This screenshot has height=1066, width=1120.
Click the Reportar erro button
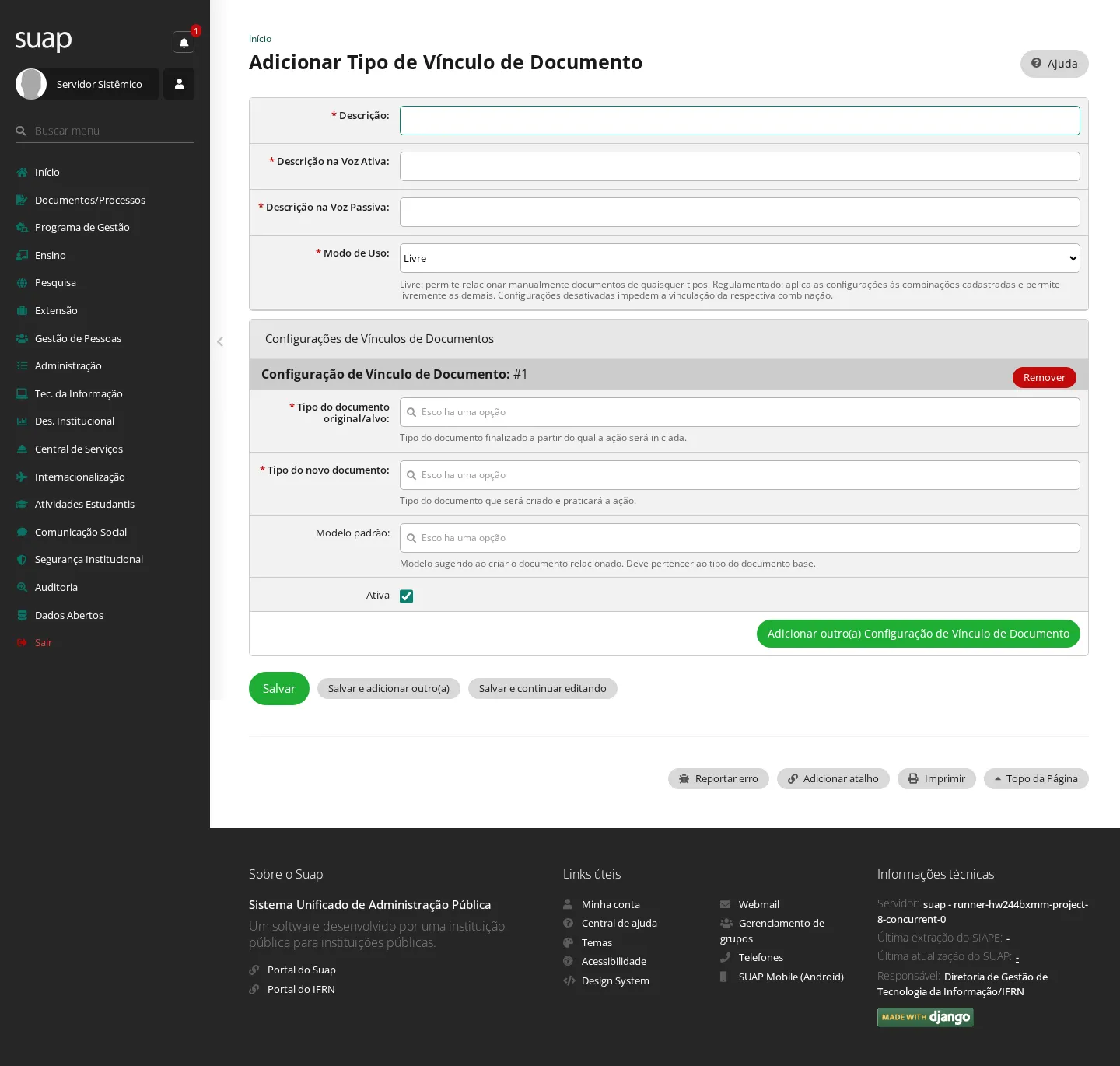tap(719, 779)
